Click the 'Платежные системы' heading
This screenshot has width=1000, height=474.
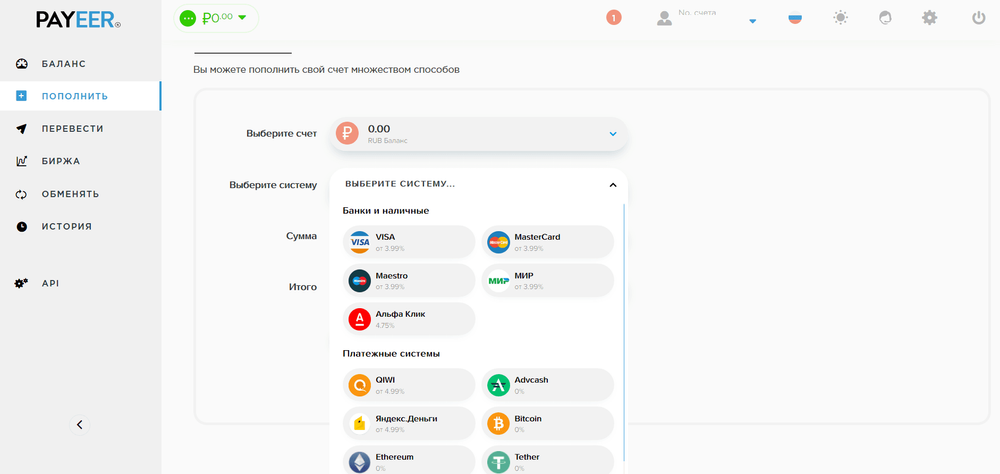pyautogui.click(x=391, y=353)
